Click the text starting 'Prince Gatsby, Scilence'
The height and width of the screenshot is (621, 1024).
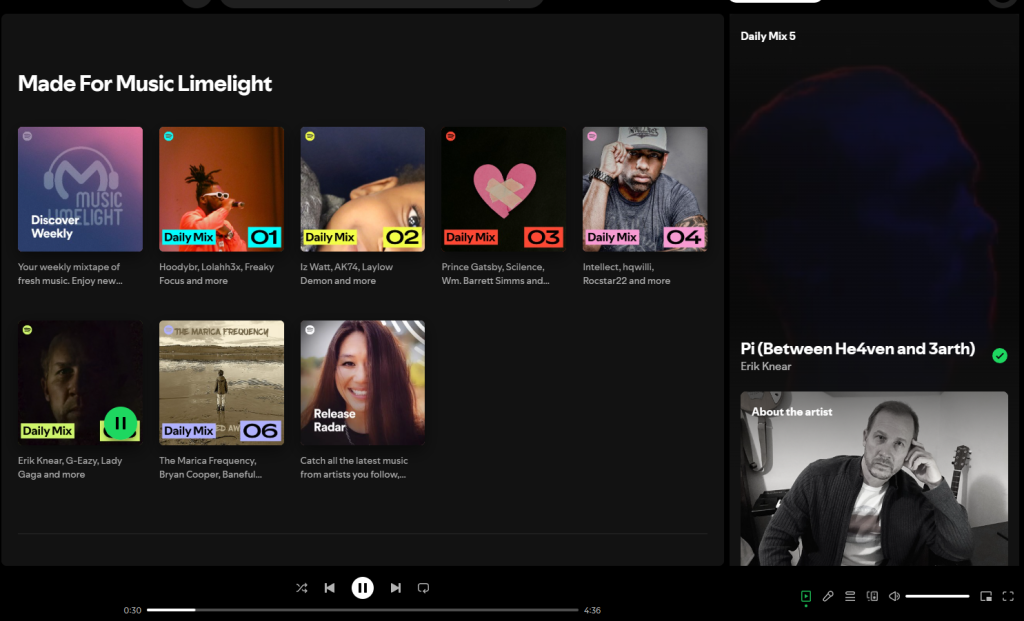point(495,274)
